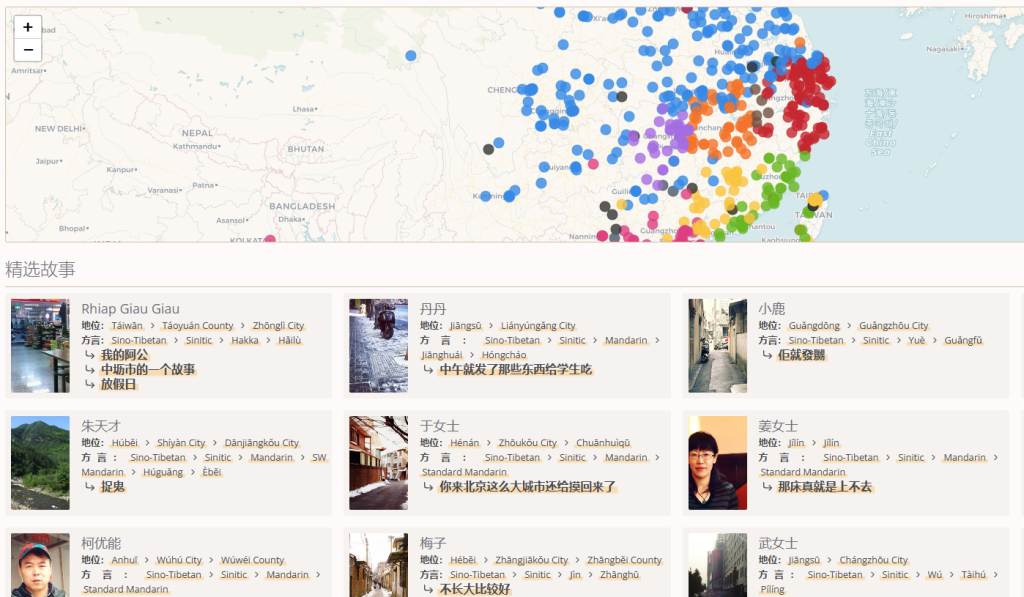
Task: Click Dānjiāngkǒu City link
Action: (262, 443)
